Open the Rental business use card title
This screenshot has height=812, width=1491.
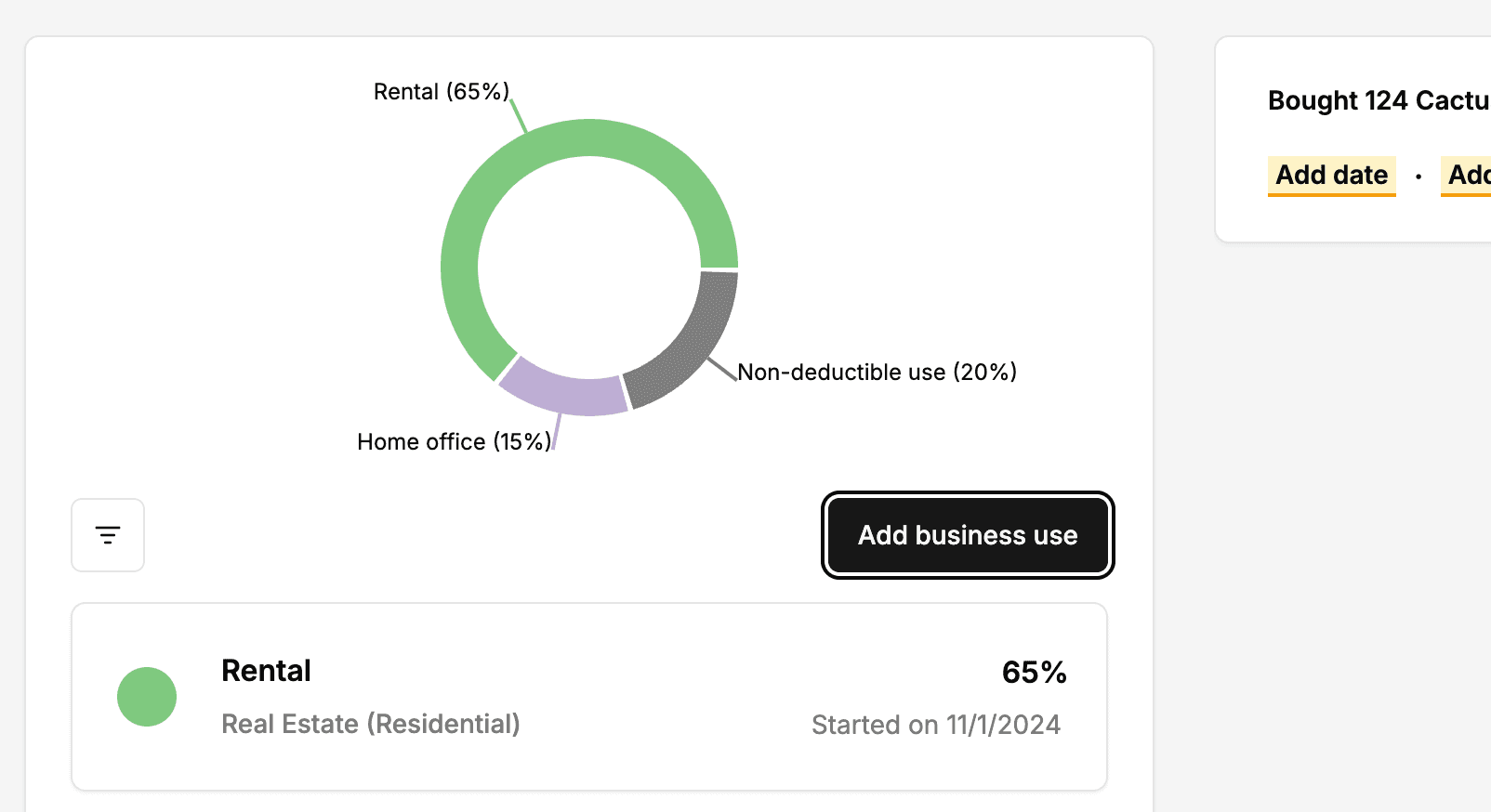coord(266,671)
